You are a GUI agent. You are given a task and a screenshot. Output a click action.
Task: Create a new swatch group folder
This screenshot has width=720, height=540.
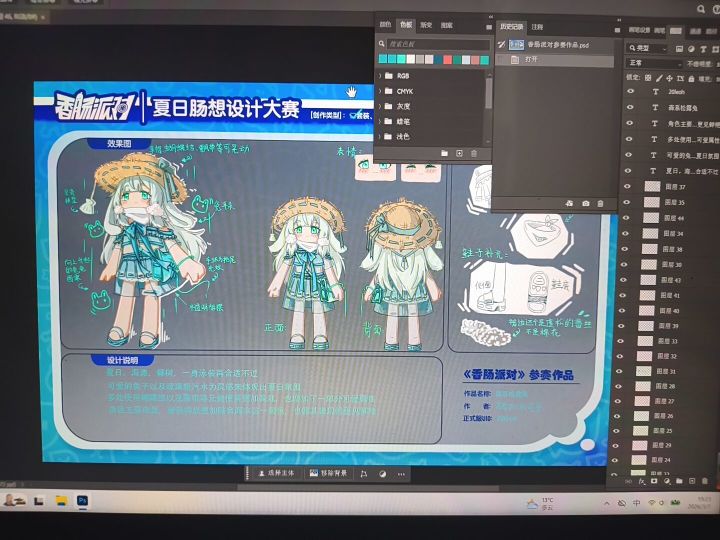[444, 153]
